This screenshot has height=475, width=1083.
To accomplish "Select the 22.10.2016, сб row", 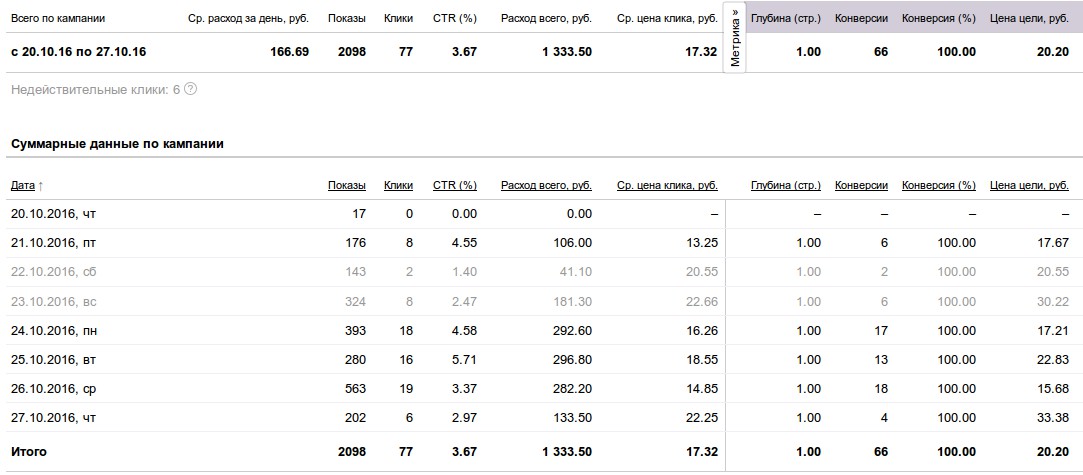I will (x=542, y=272).
